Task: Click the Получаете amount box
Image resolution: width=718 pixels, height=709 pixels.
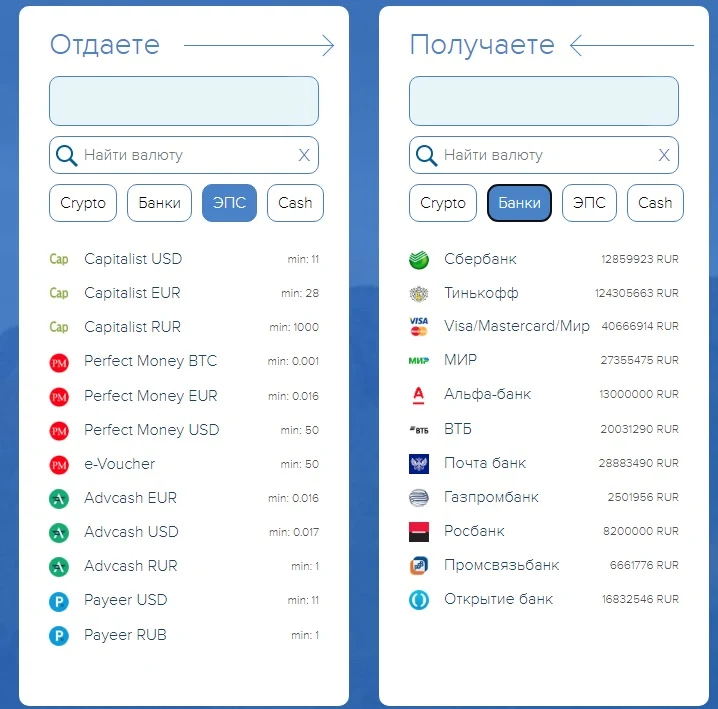Action: [x=544, y=101]
